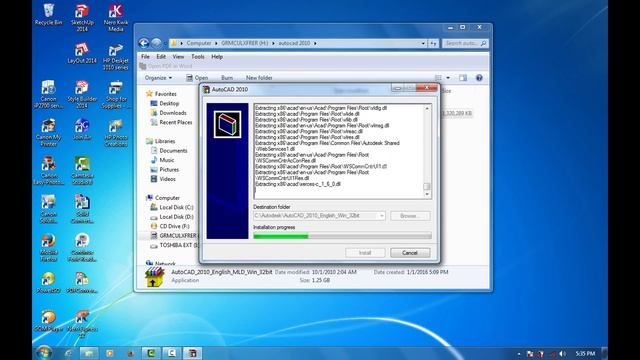The width and height of the screenshot is (640, 360).
Task: Open the Destination folder combo dropdown
Action: point(382,216)
